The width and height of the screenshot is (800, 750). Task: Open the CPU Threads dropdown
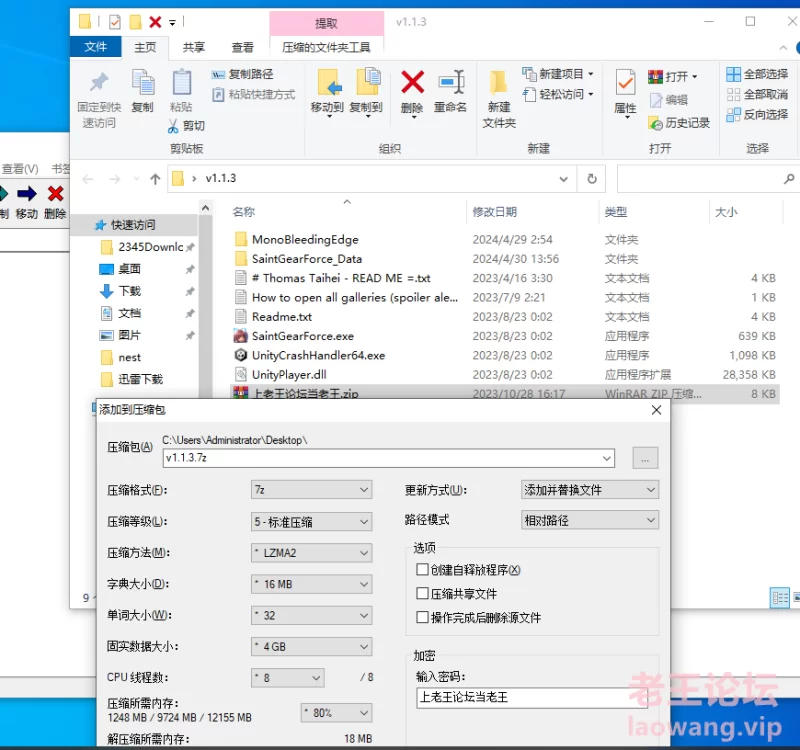click(288, 678)
